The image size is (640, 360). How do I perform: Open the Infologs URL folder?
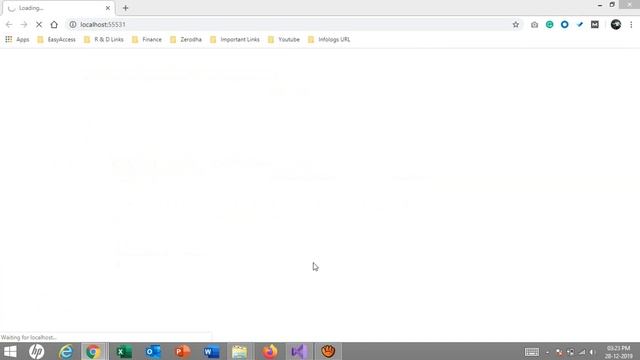pyautogui.click(x=329, y=40)
